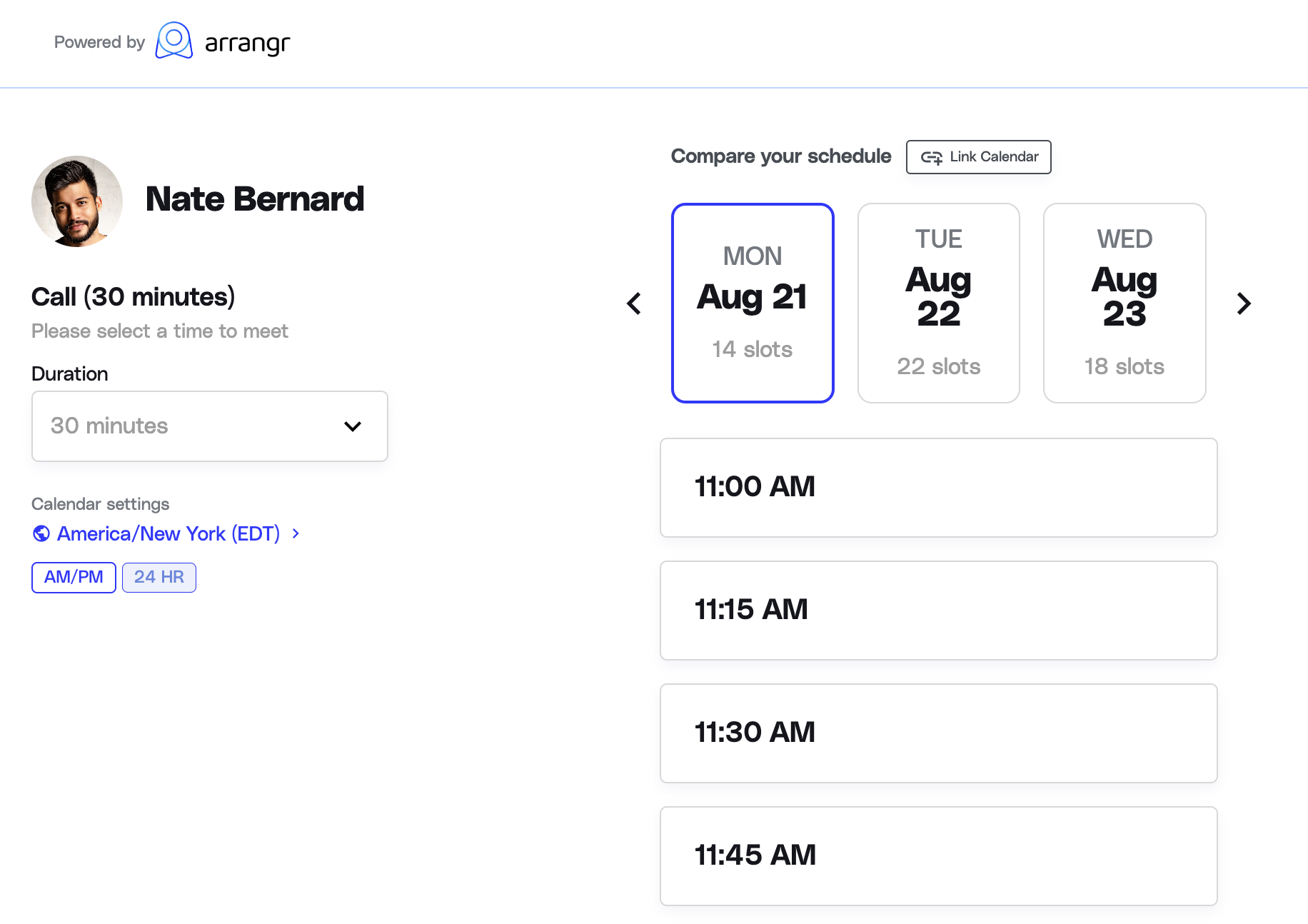This screenshot has height=924, width=1308.
Task: Open the 30 minutes duration dropdown
Action: (x=210, y=426)
